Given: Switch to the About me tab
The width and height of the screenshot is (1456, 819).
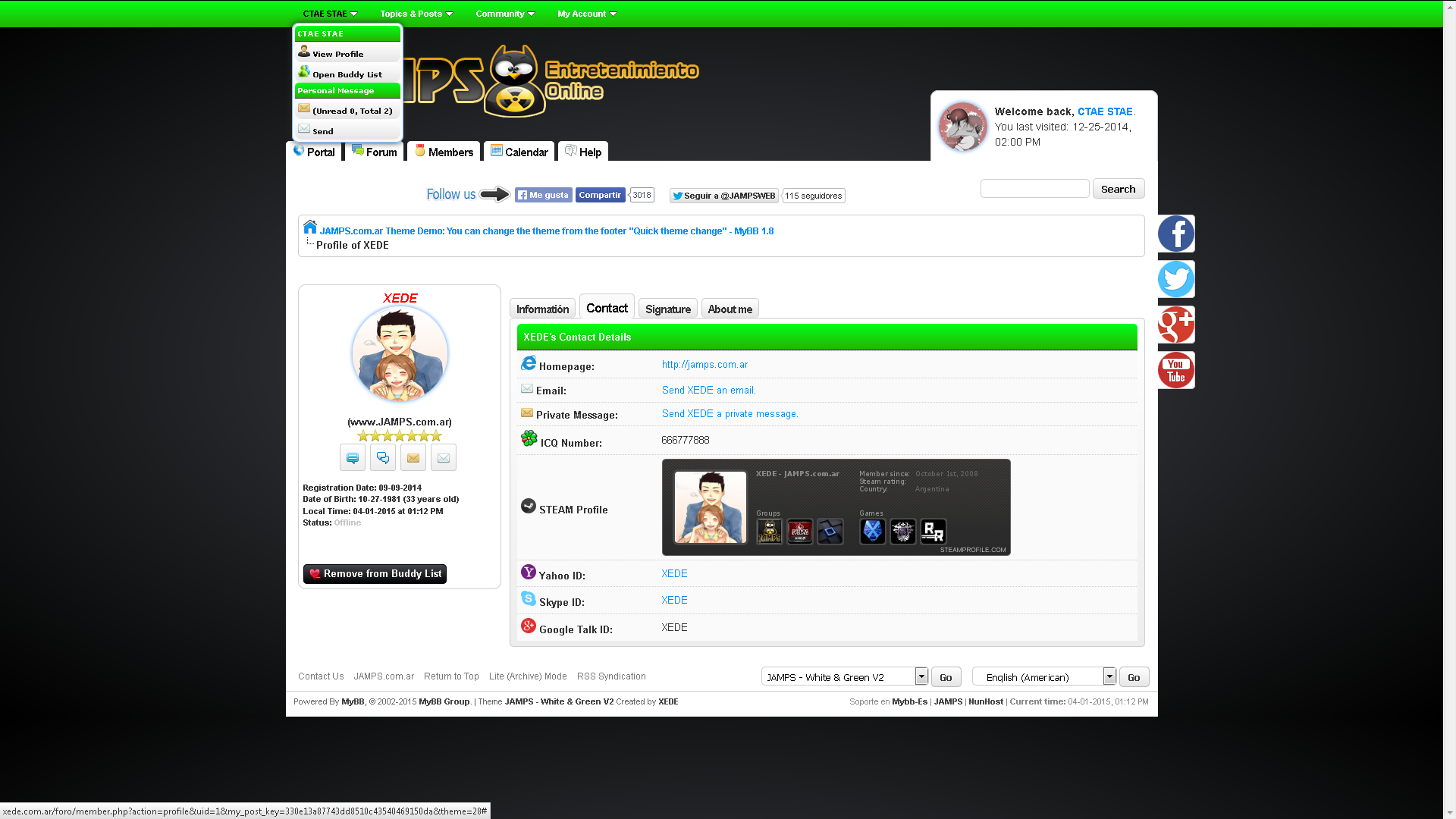Looking at the screenshot, I should (730, 309).
